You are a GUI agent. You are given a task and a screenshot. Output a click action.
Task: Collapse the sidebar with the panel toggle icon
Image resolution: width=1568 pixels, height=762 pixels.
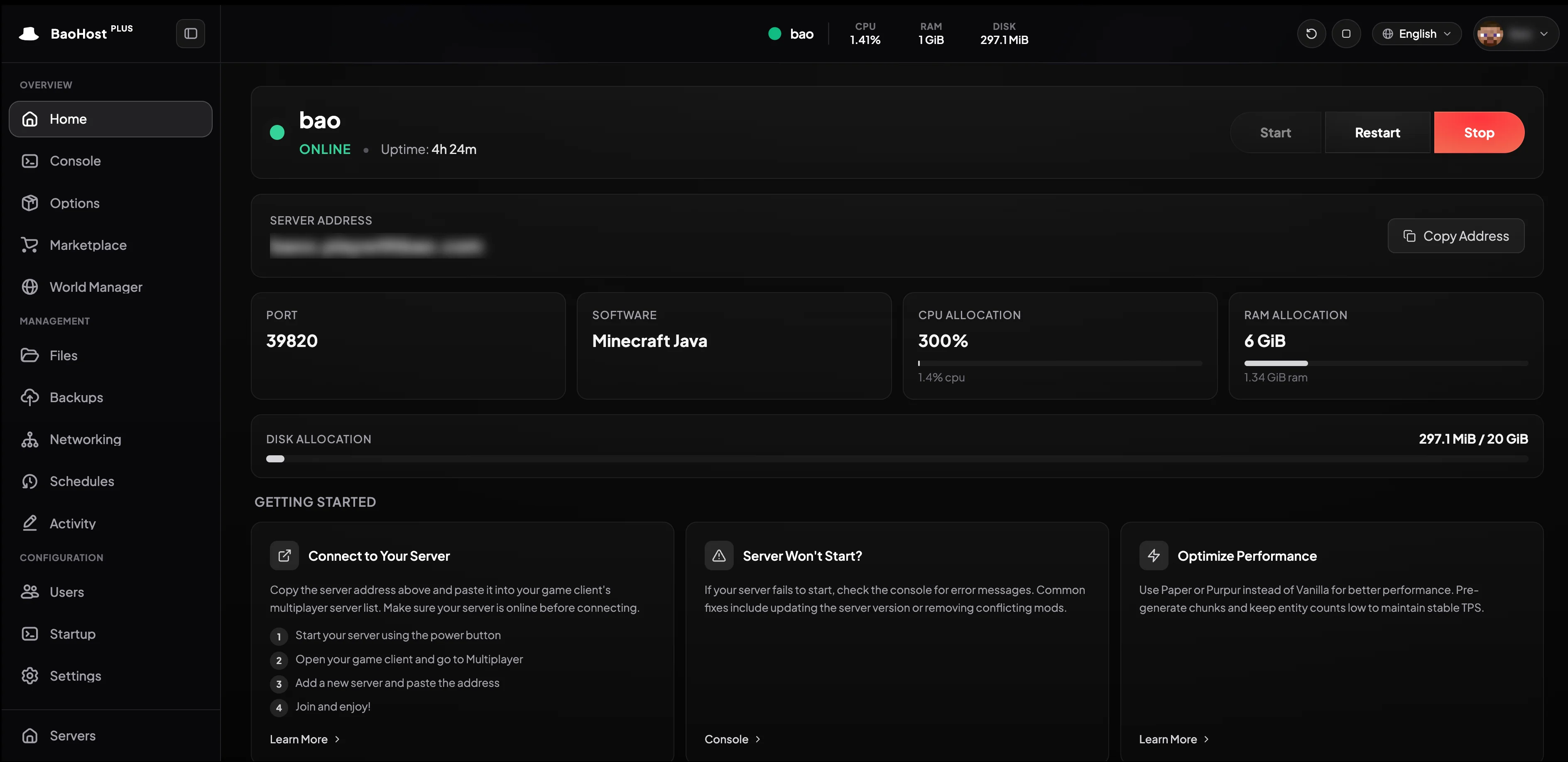tap(191, 34)
